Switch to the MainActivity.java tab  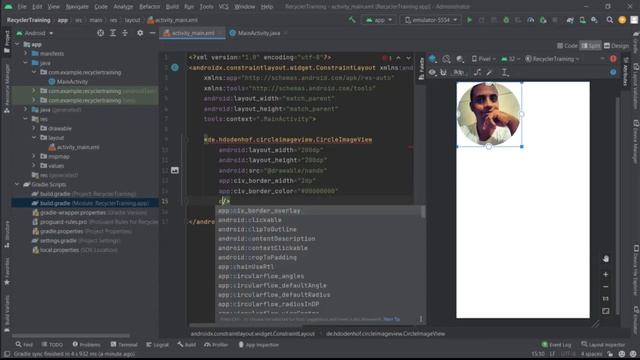259,33
